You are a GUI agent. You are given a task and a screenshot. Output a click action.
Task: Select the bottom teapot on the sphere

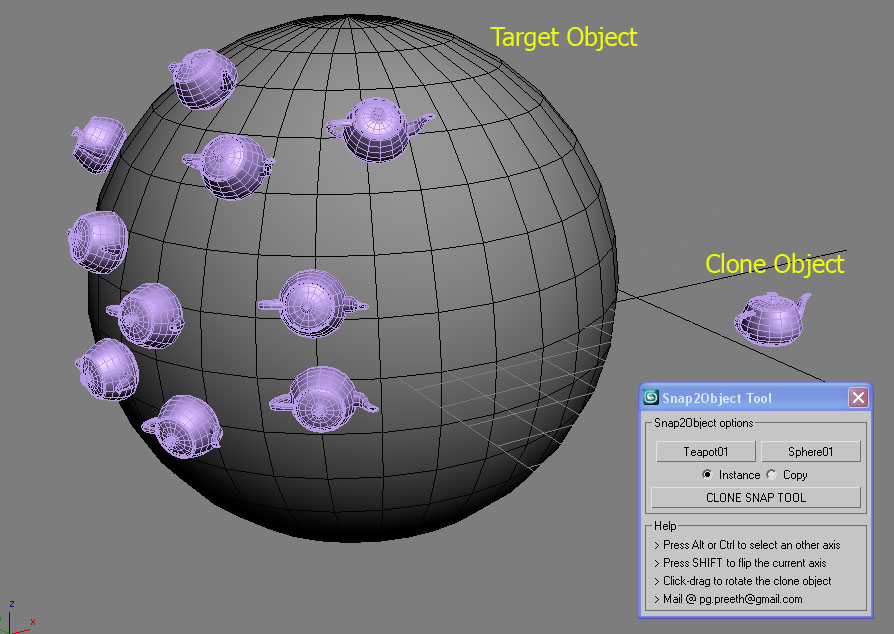pyautogui.click(x=185, y=427)
